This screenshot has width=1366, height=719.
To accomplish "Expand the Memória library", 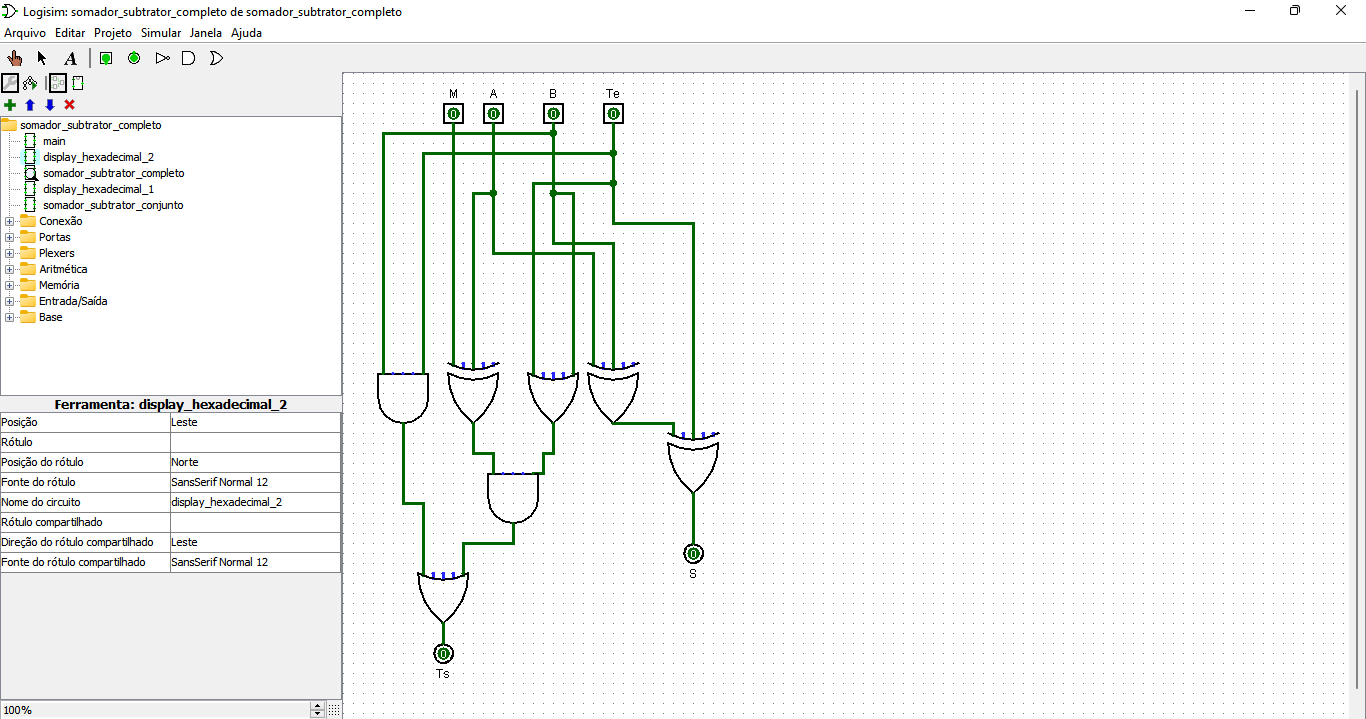I will click(x=10, y=285).
